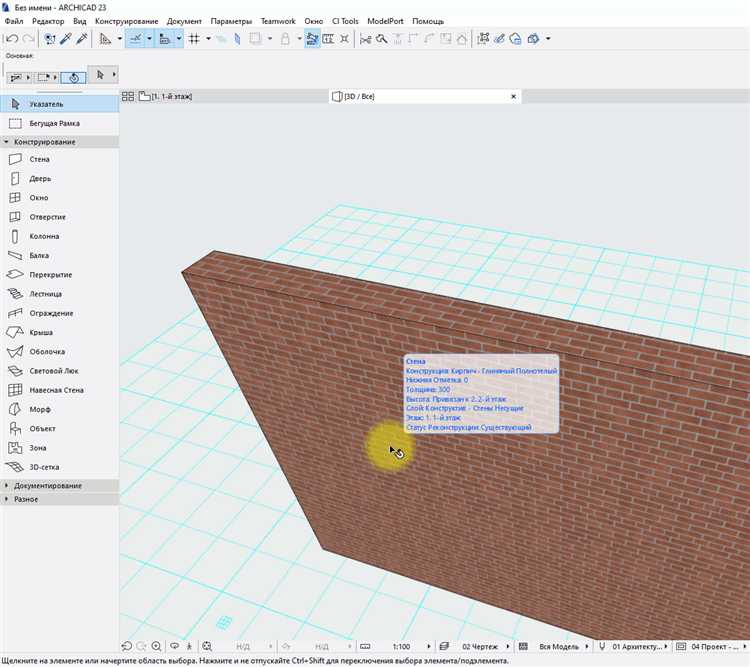This screenshot has width=750, height=667.
Task: Select the Дверь (Door) tool
Action: pos(38,179)
